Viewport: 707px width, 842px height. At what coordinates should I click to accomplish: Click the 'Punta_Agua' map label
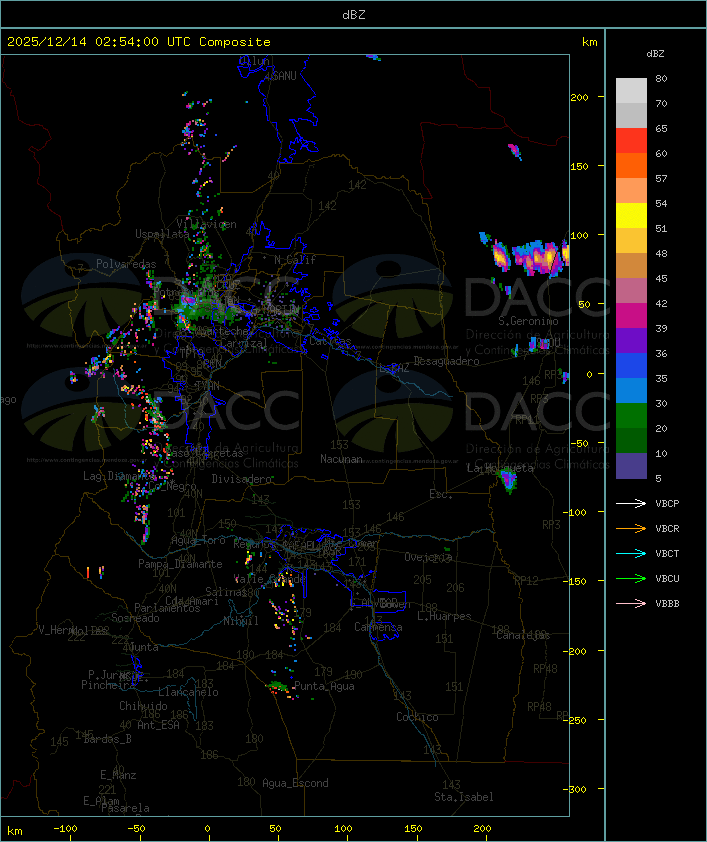(324, 686)
